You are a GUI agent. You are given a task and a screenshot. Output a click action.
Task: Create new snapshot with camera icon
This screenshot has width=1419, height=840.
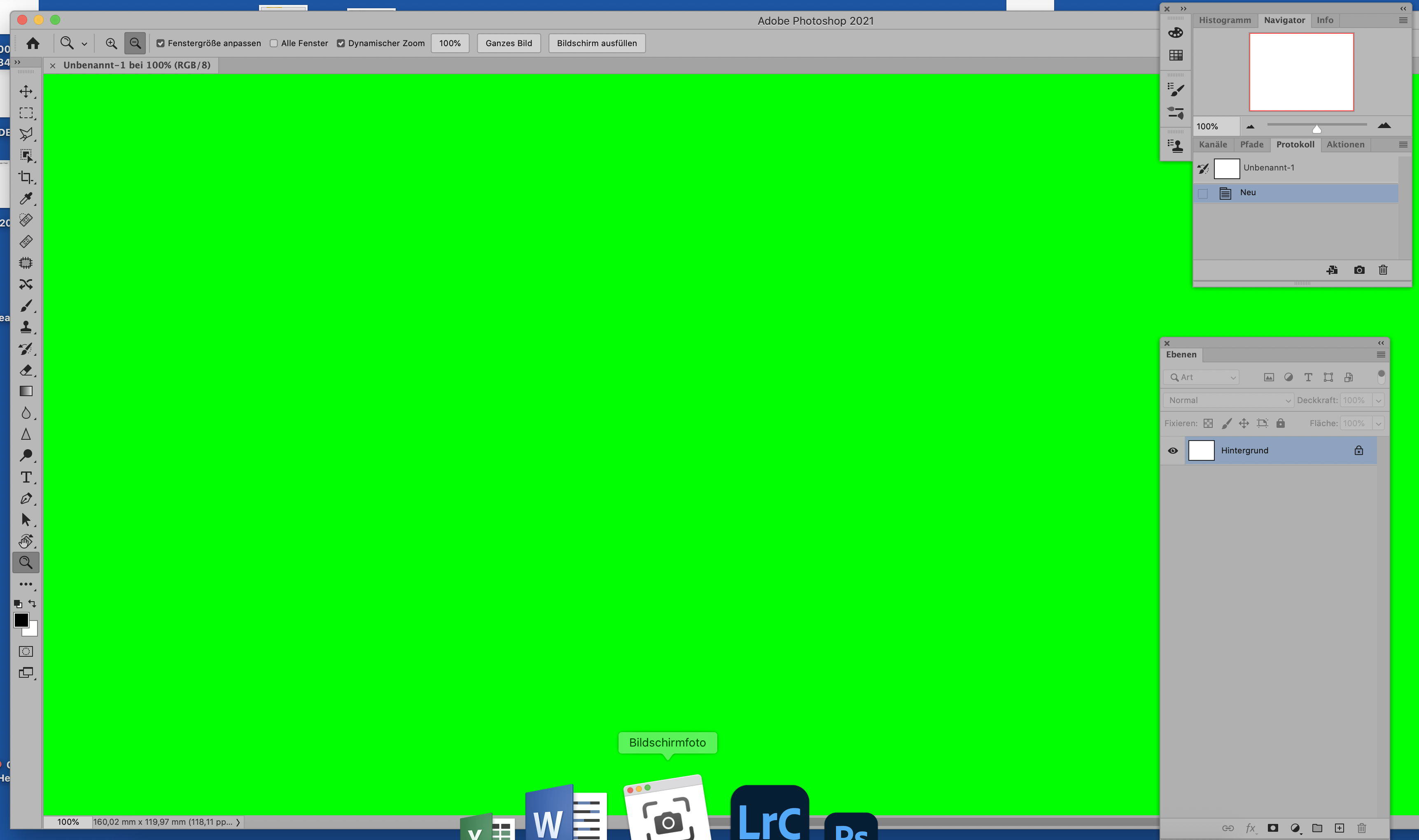tap(1359, 270)
